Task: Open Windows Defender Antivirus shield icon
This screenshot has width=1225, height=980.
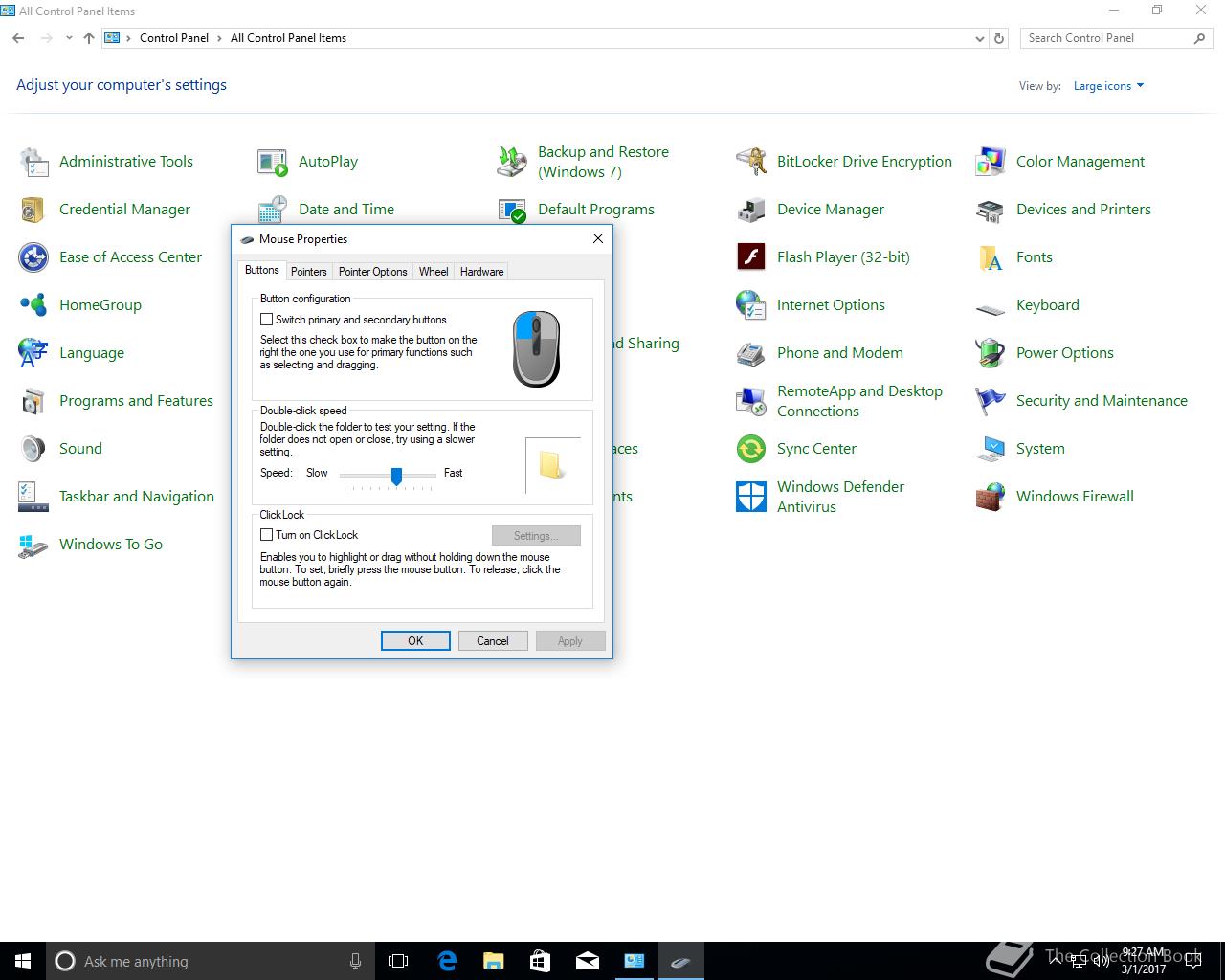Action: click(x=751, y=497)
